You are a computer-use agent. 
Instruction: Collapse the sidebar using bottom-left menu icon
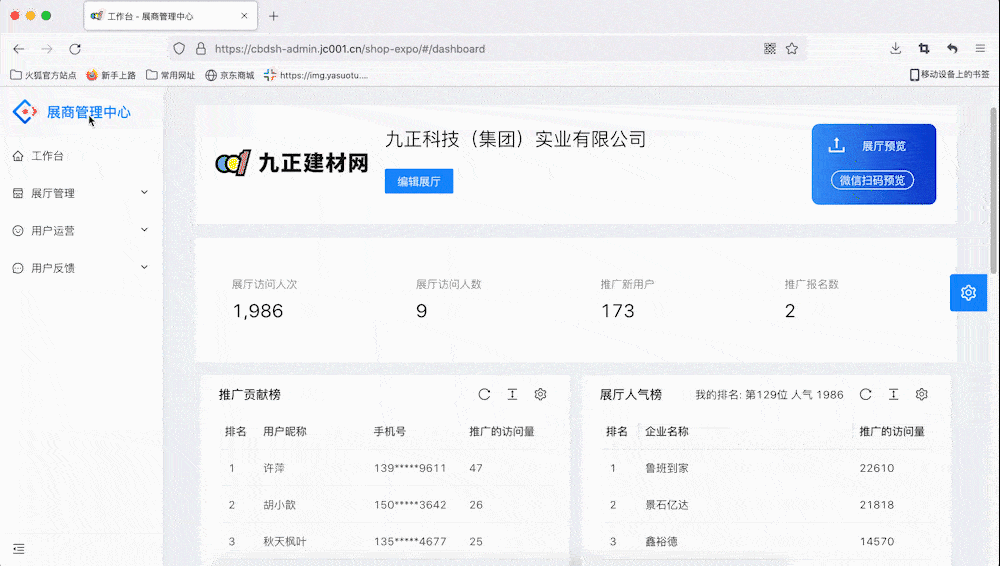coord(18,548)
